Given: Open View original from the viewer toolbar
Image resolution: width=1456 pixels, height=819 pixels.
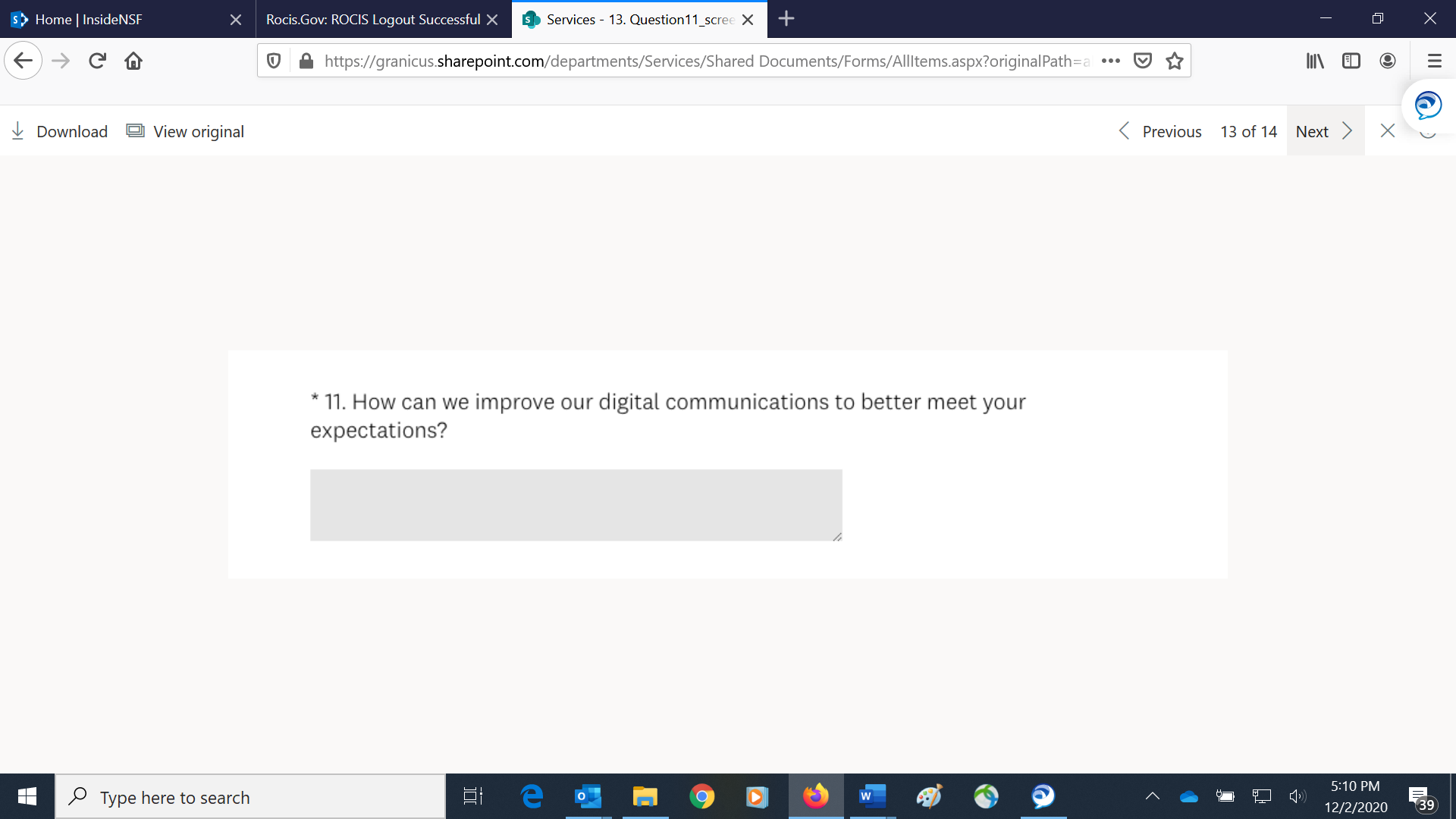Looking at the screenshot, I should [185, 131].
